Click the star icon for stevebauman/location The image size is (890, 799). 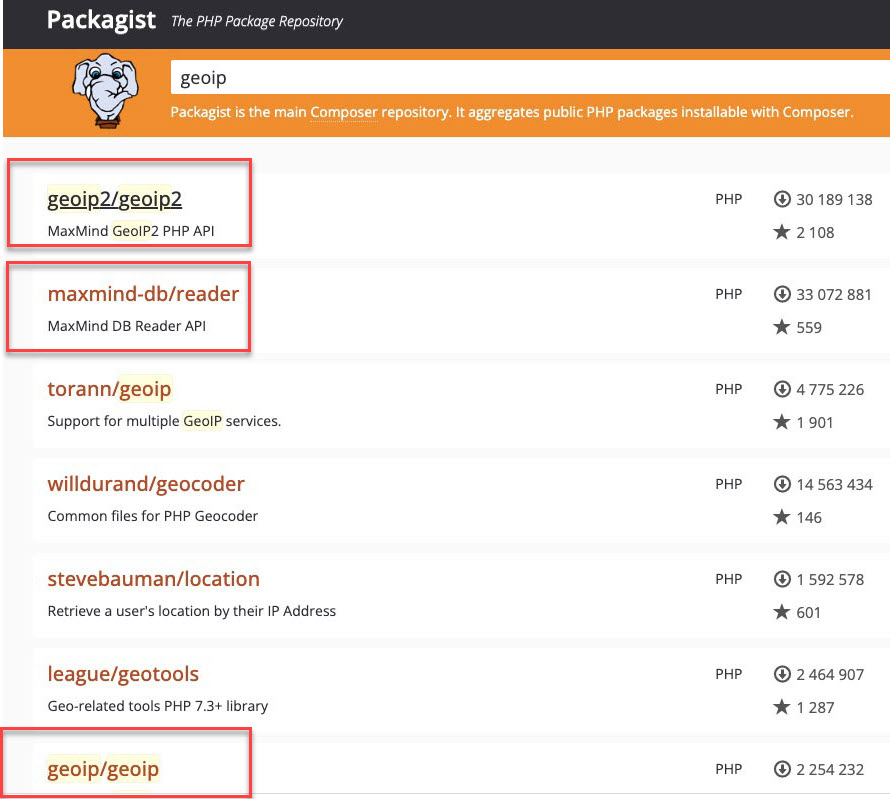782,612
